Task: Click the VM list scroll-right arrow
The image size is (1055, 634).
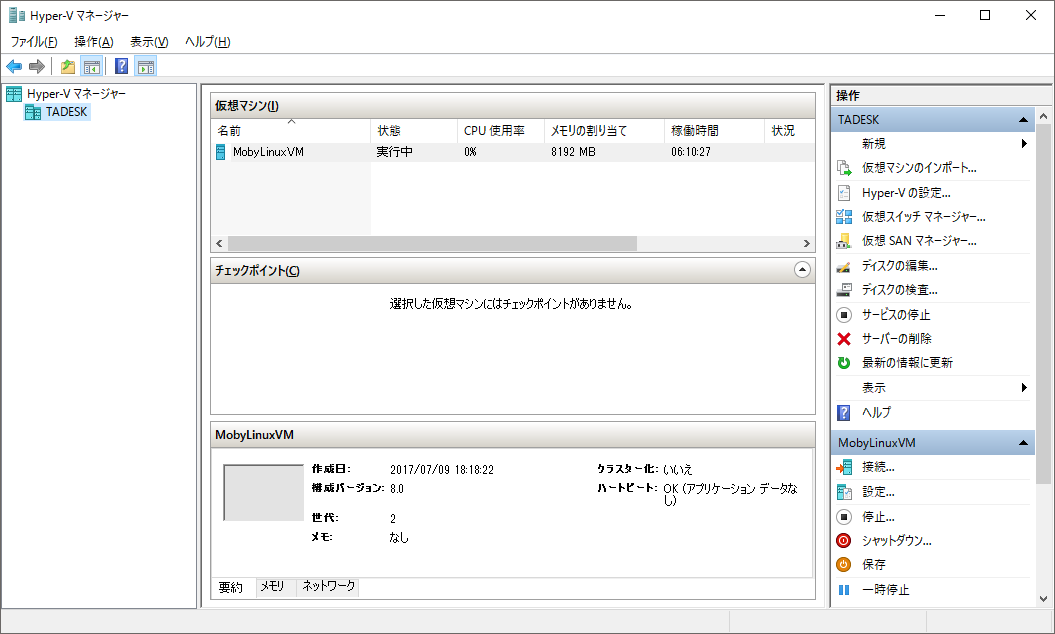Action: pyautogui.click(x=806, y=243)
